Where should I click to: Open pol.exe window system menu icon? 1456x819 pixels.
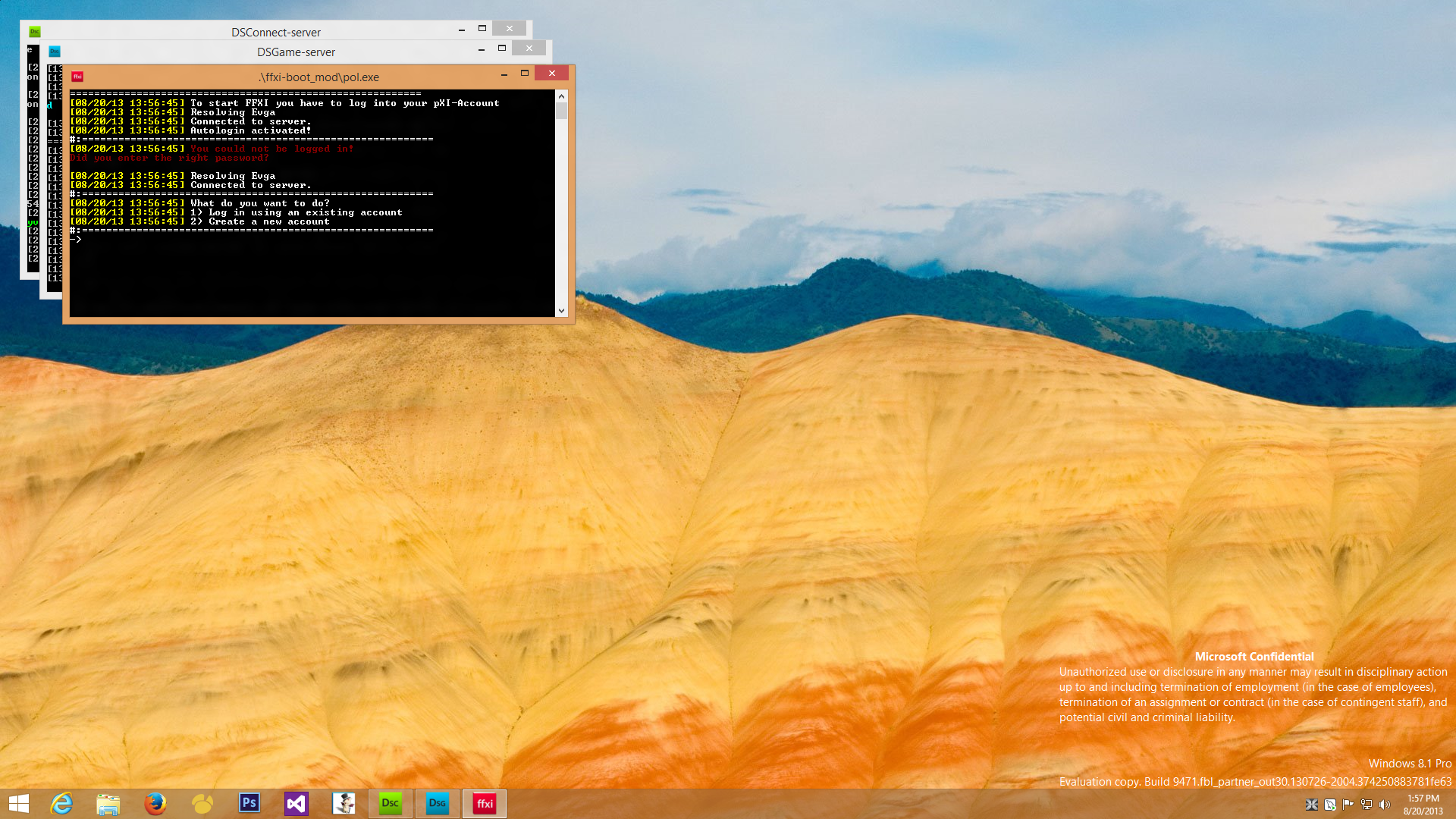77,77
